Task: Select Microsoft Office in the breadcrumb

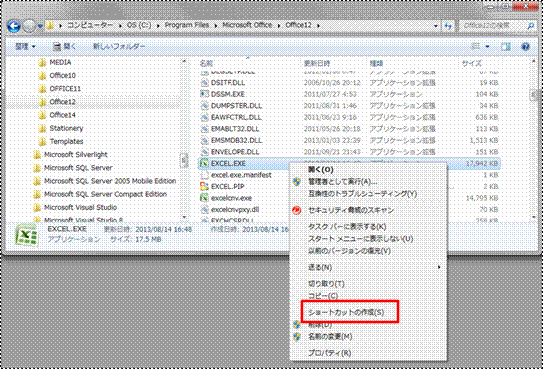Action: [247, 25]
